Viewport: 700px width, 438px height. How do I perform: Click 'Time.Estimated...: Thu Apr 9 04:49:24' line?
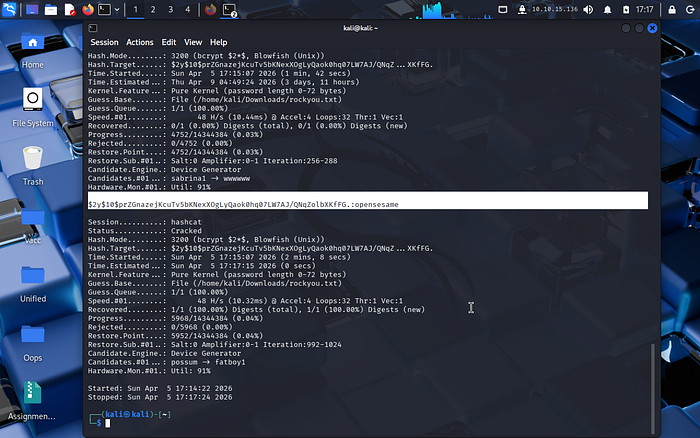point(223,82)
